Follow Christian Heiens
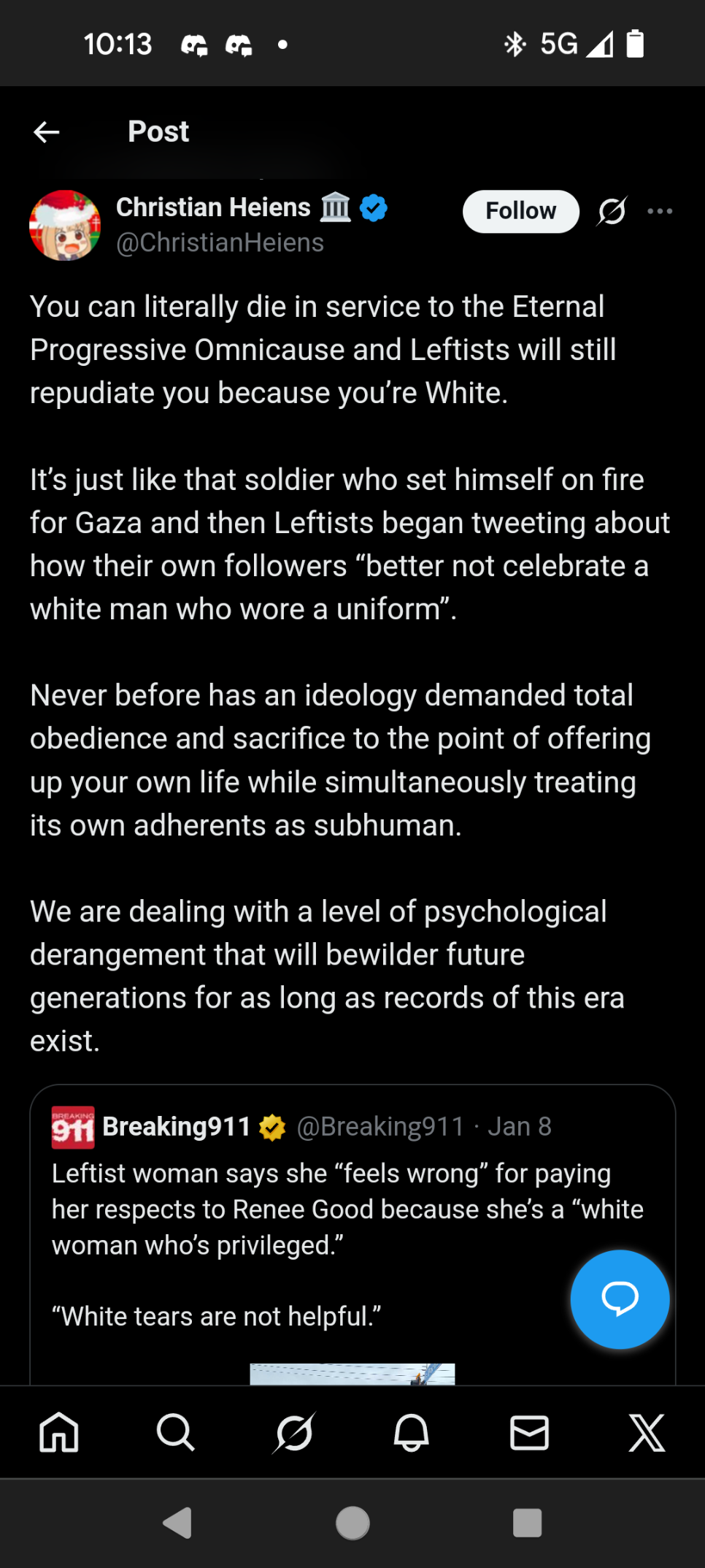 click(x=520, y=211)
